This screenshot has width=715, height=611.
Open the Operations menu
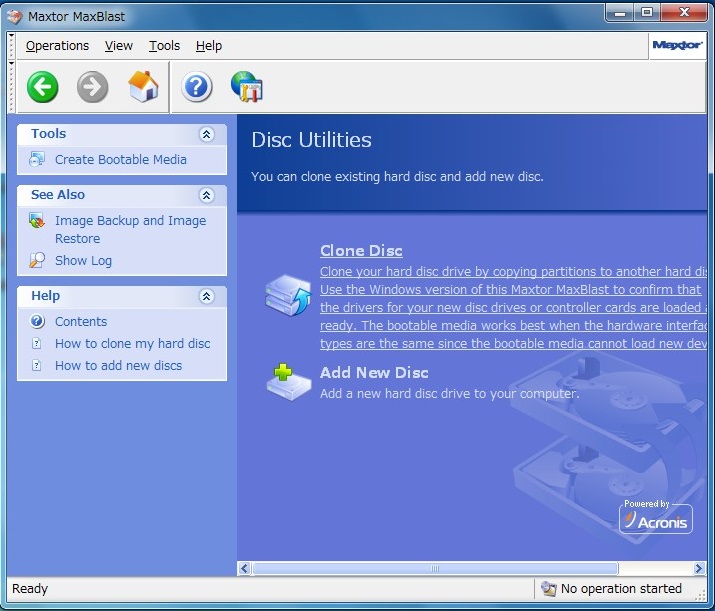[57, 46]
